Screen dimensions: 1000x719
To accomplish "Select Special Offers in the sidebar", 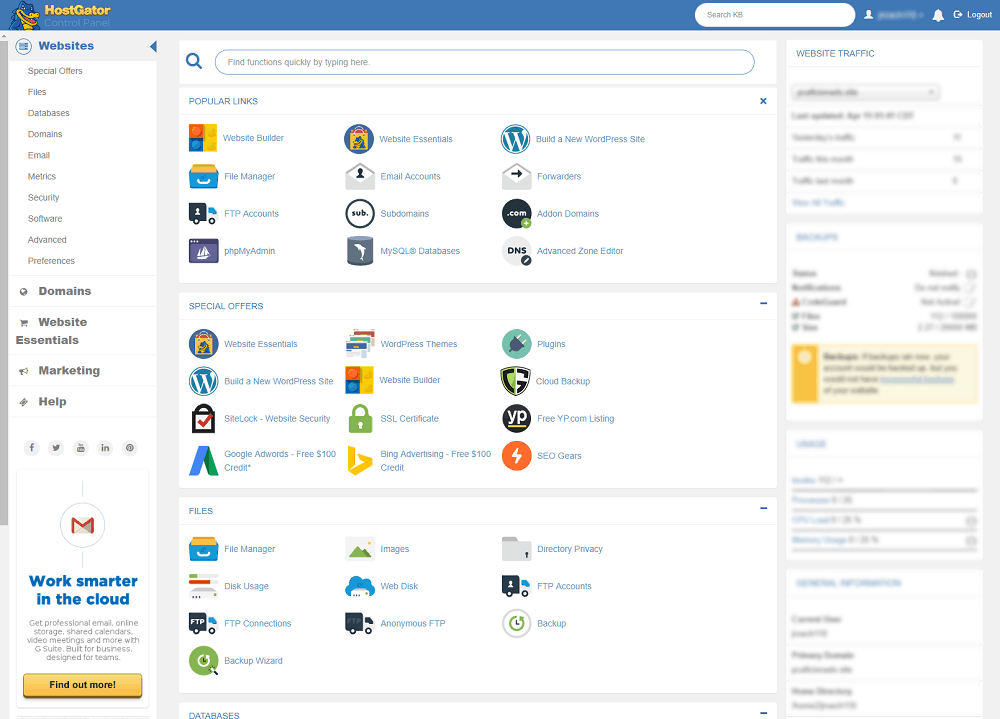I will (x=55, y=71).
